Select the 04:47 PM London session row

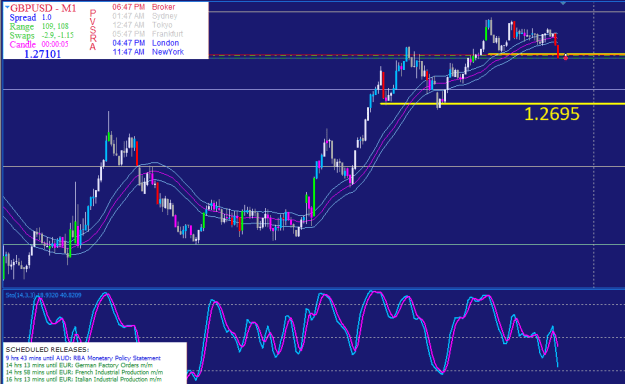coord(145,43)
